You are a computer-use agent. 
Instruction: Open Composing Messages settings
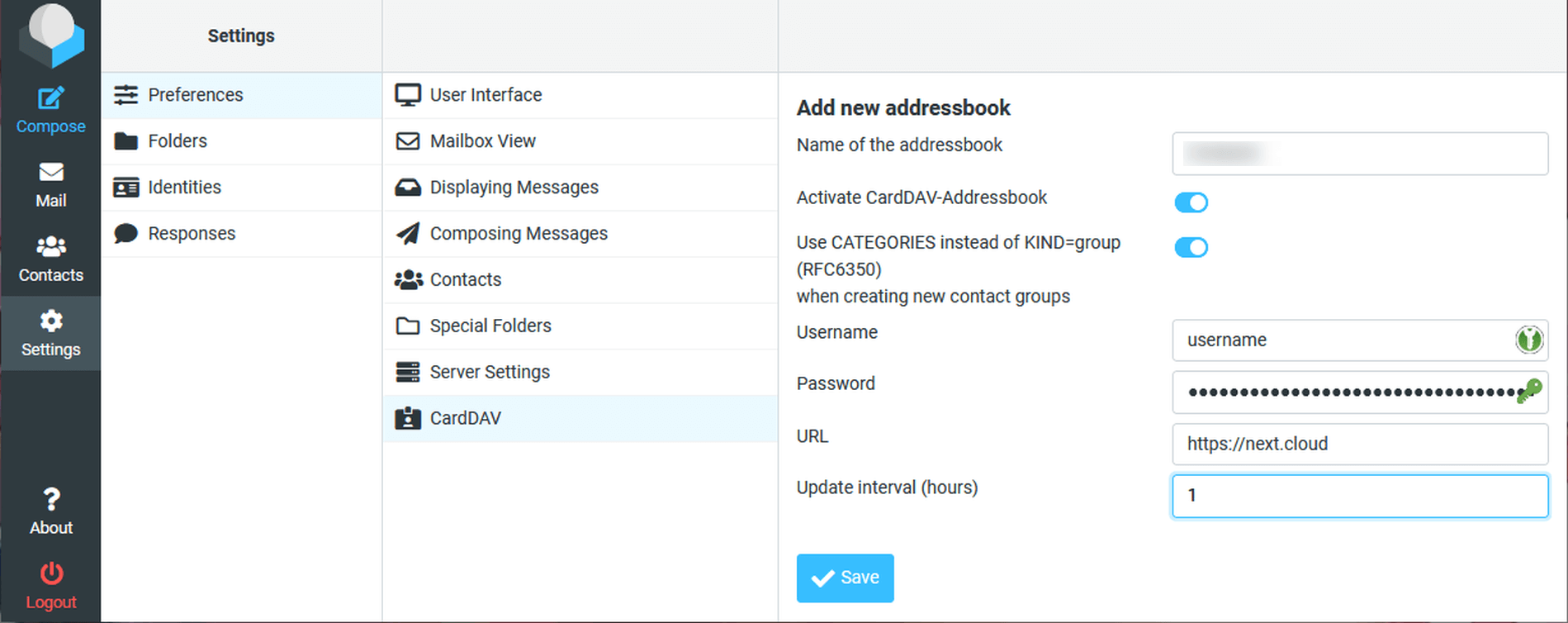point(518,233)
